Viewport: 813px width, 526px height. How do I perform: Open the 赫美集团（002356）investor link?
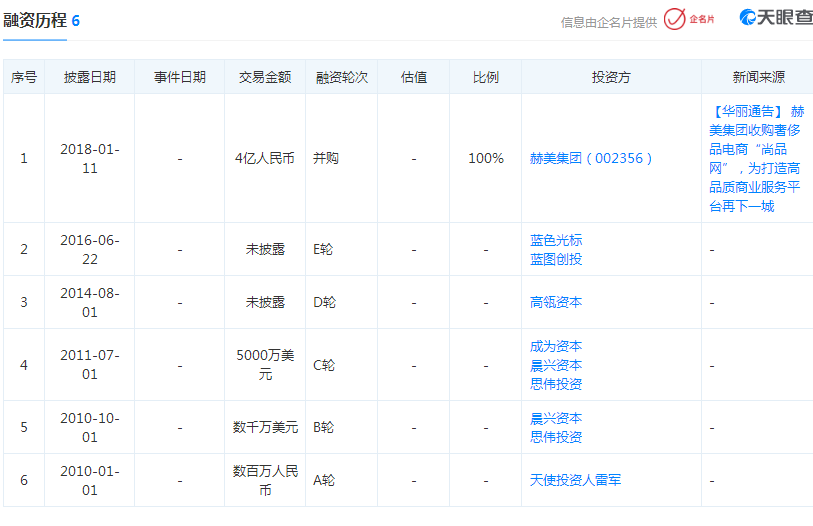(591, 158)
